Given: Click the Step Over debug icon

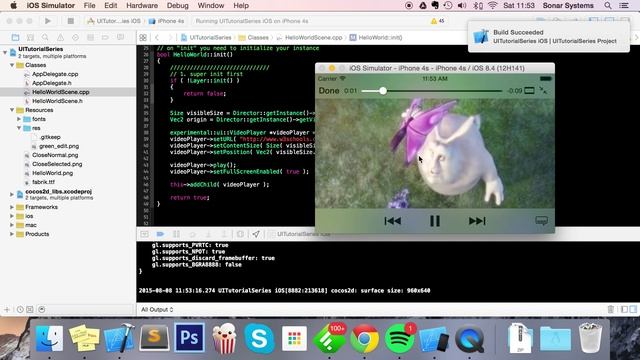Looking at the screenshot, I should [x=192, y=234].
